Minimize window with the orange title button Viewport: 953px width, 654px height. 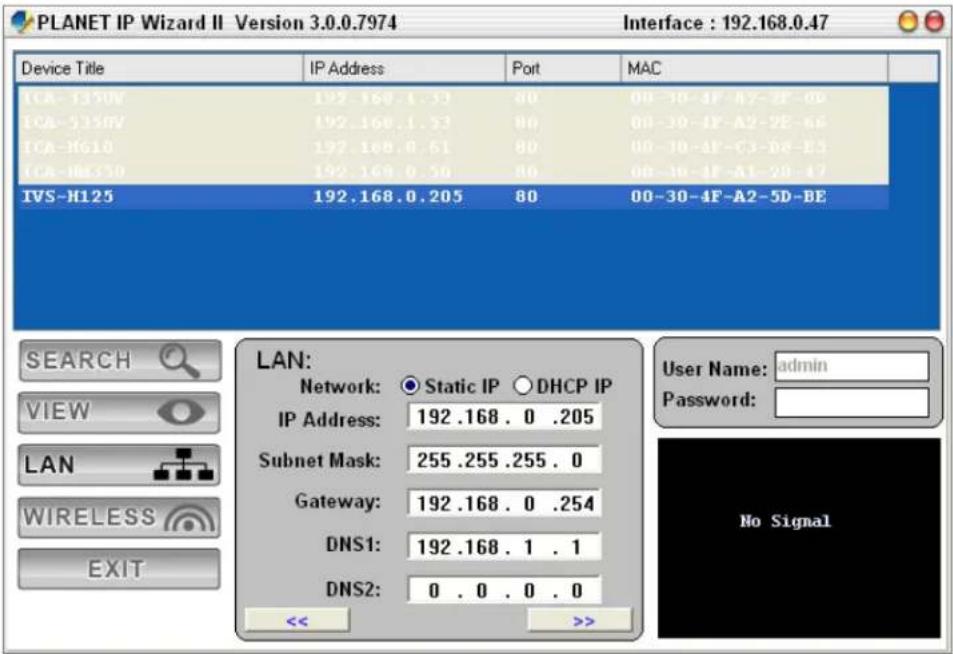pyautogui.click(x=908, y=22)
